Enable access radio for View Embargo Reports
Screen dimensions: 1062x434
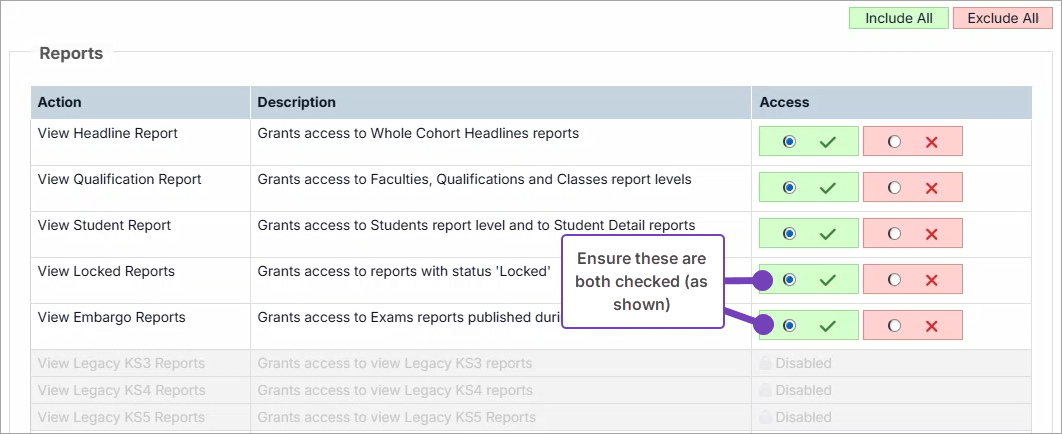click(x=790, y=326)
